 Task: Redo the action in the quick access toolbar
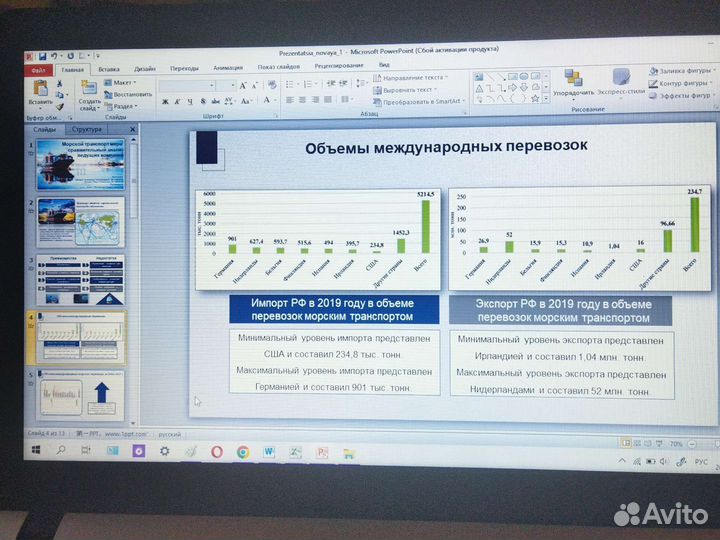tap(71, 56)
